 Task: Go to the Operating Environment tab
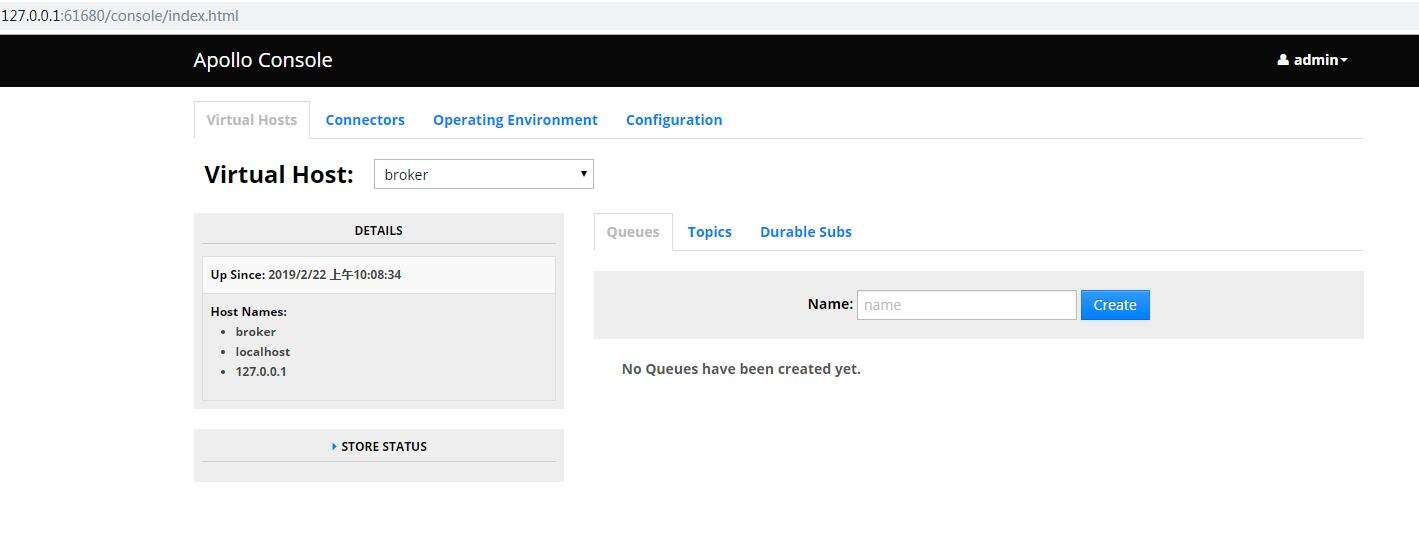click(515, 120)
